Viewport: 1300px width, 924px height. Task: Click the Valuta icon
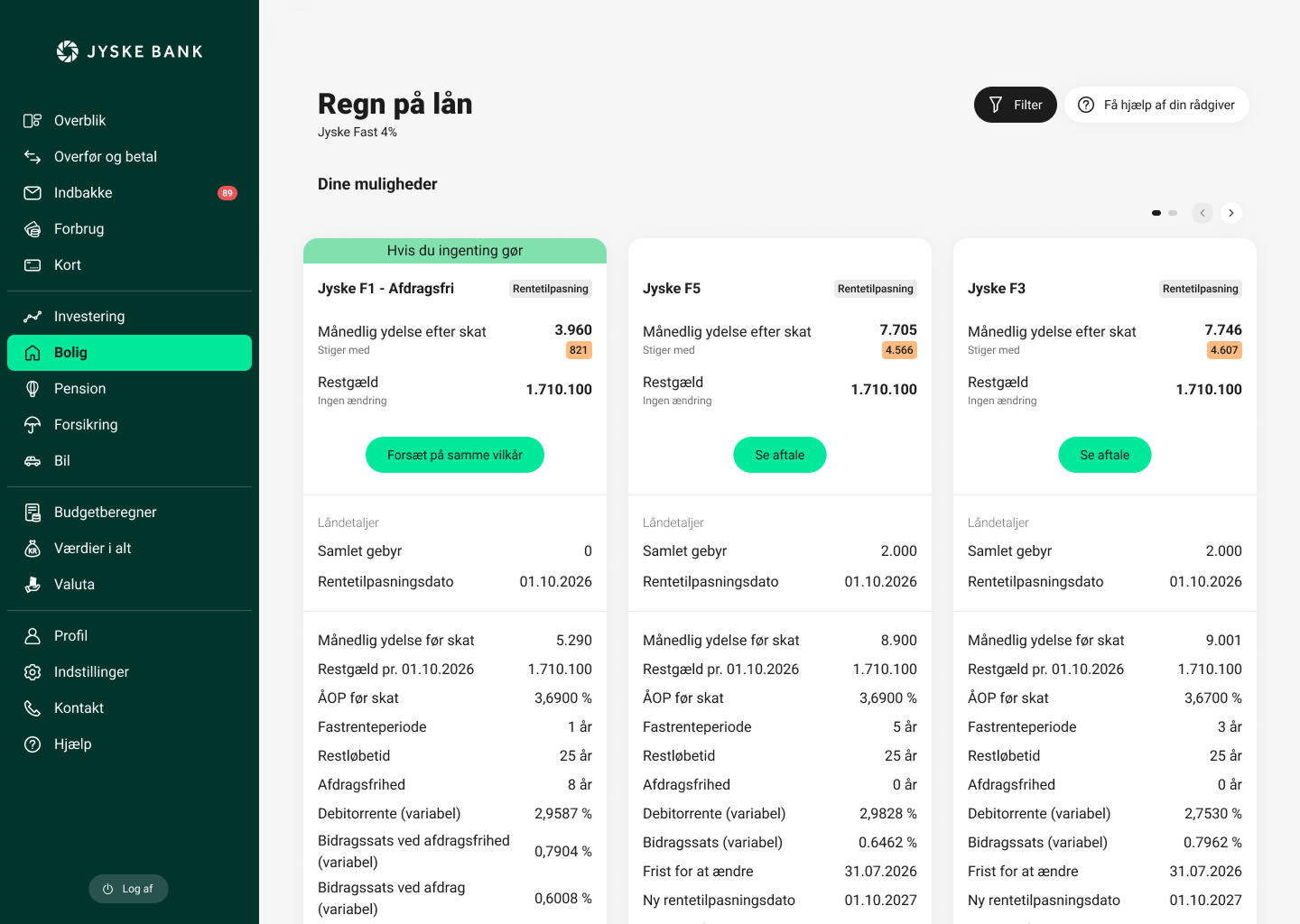32,585
